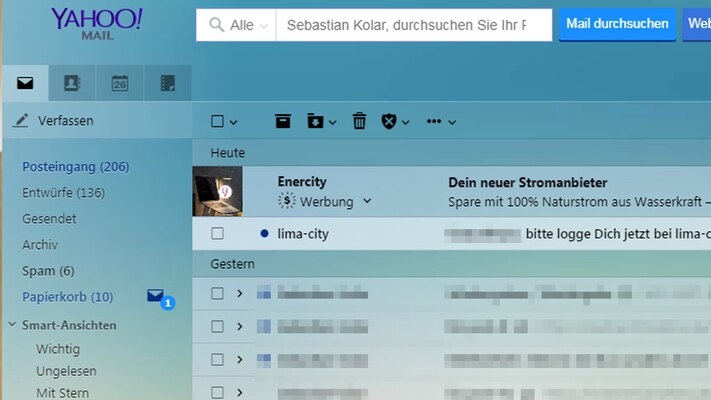Open the Spam folder

(x=48, y=271)
